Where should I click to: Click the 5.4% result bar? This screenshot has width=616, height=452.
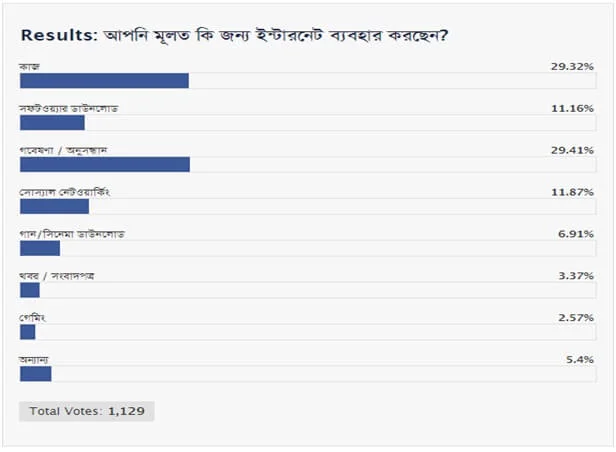36,374
